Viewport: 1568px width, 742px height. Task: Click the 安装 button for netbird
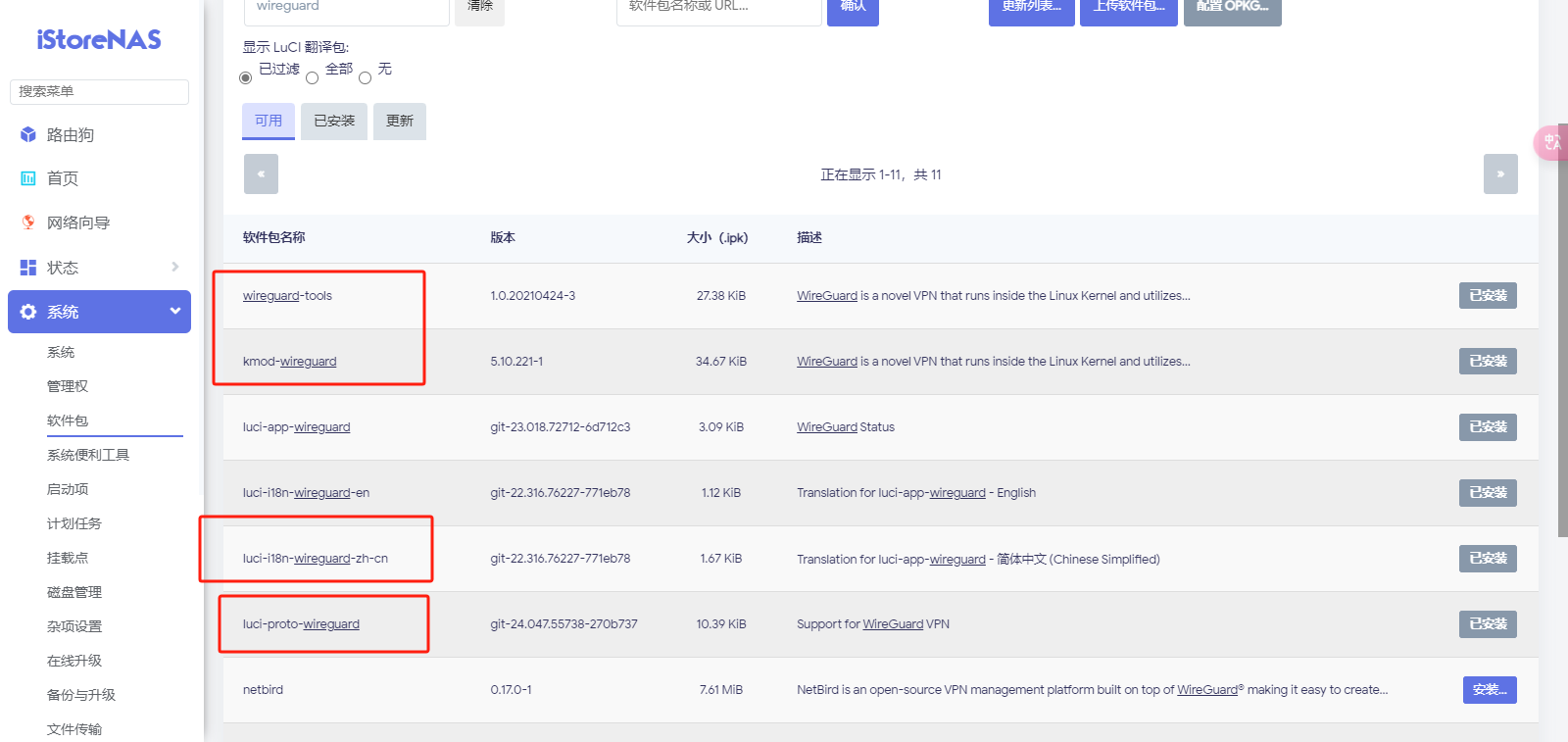click(1490, 690)
